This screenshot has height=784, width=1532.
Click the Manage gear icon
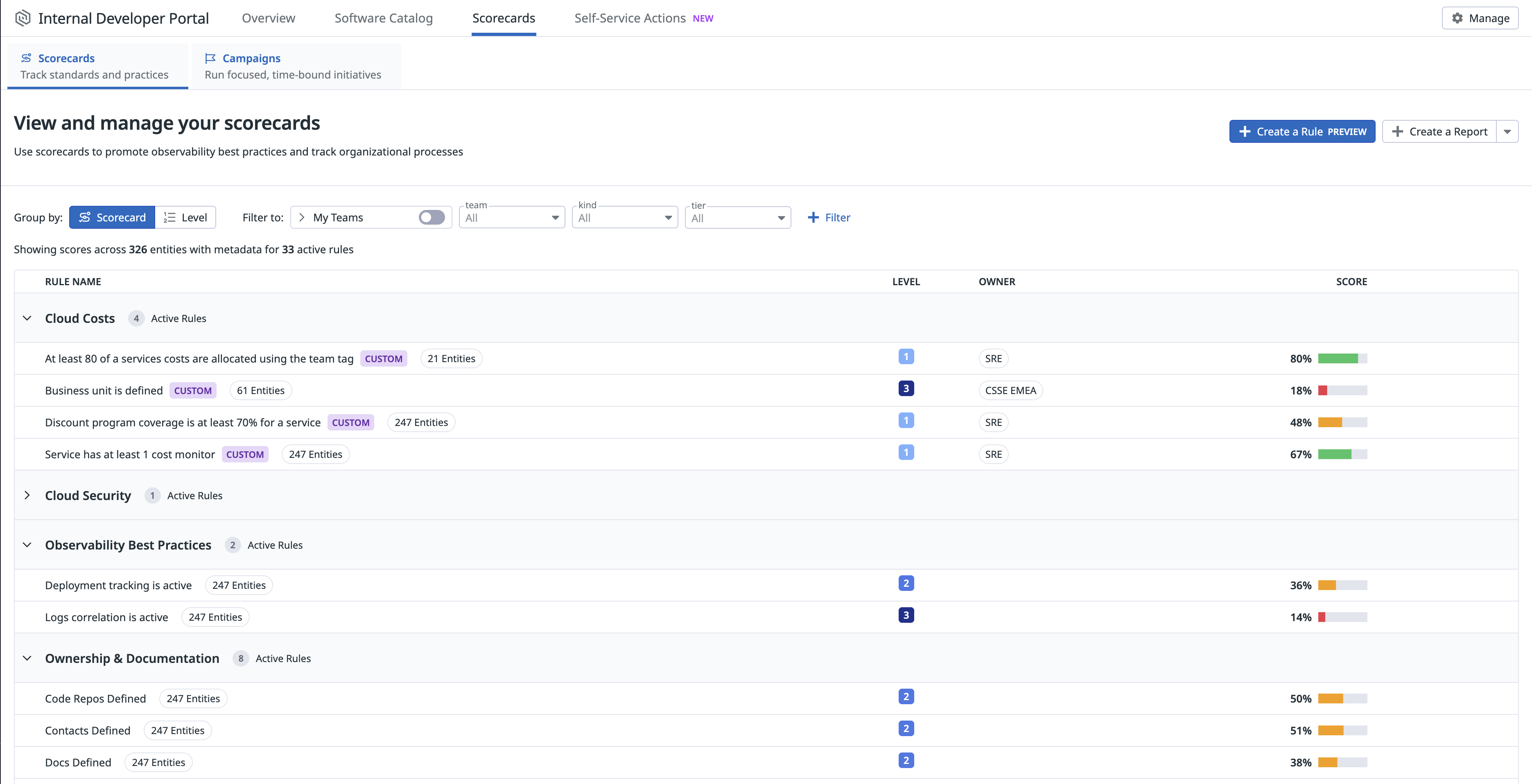(1457, 18)
